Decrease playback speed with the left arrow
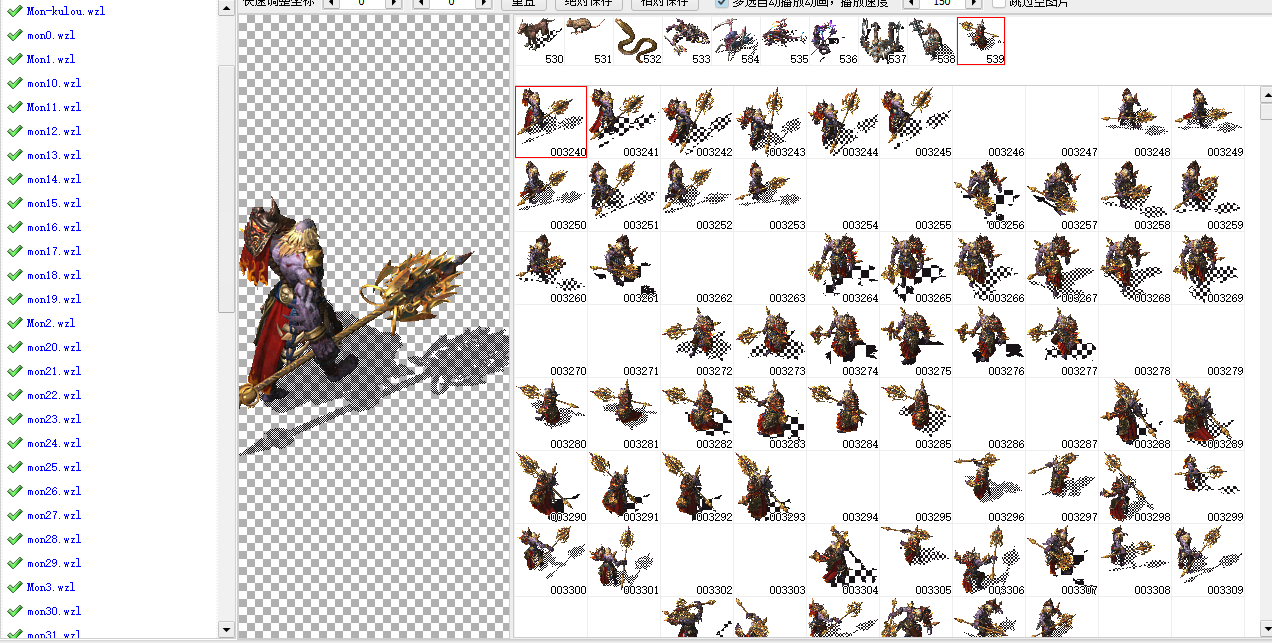 click(x=910, y=3)
